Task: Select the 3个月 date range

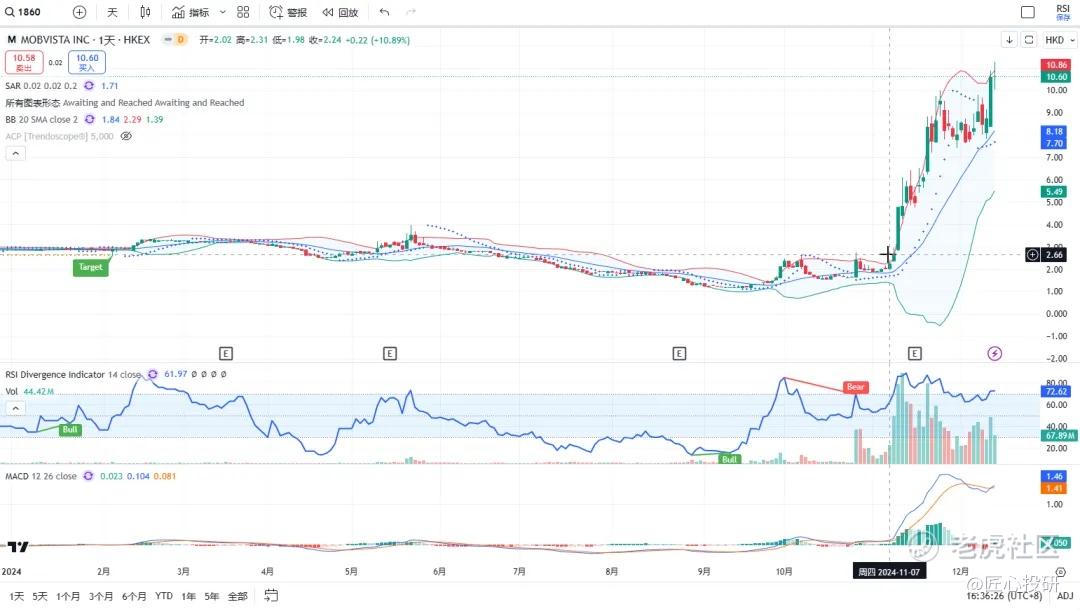Action: click(101, 596)
